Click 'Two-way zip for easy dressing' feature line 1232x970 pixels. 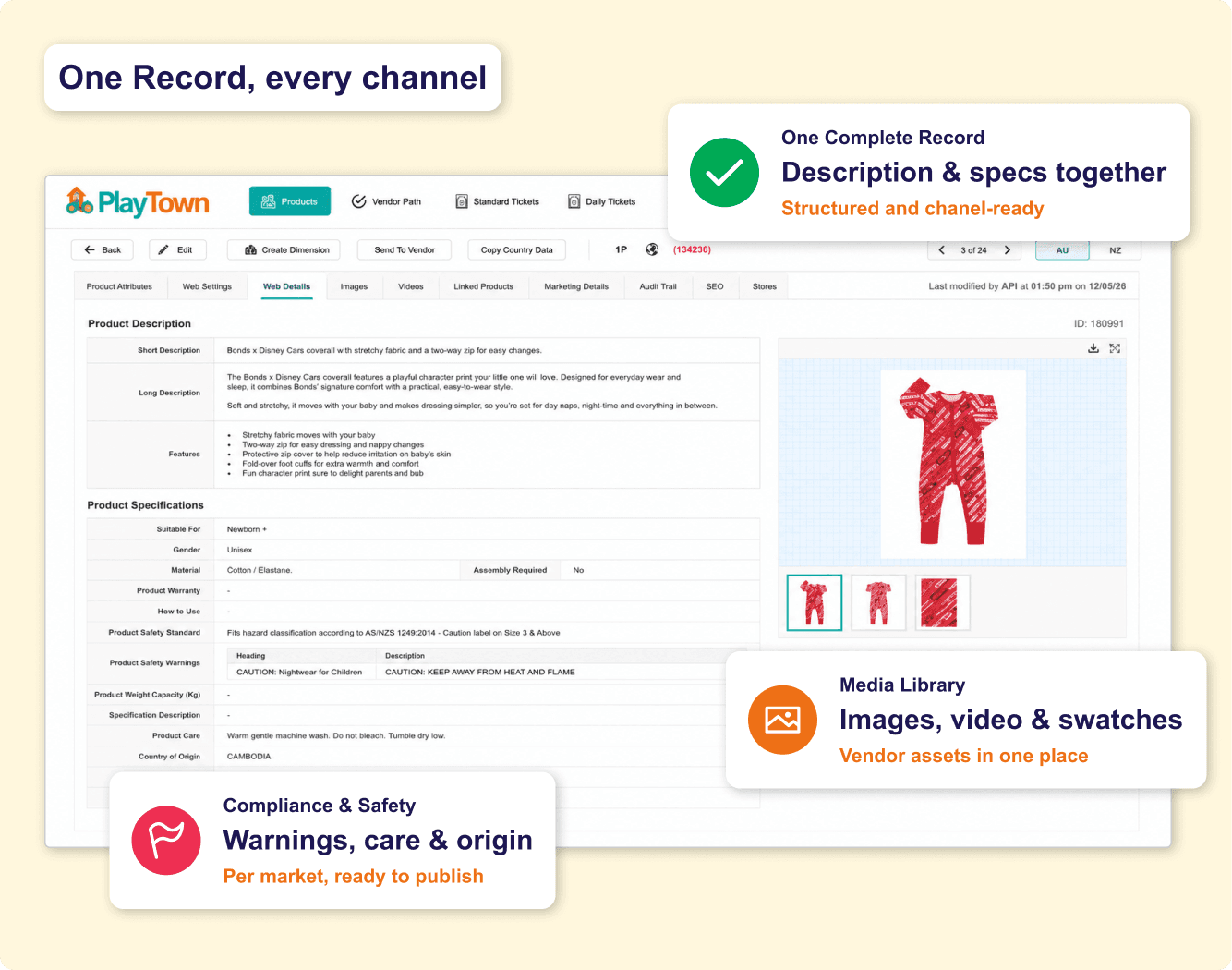click(x=333, y=444)
